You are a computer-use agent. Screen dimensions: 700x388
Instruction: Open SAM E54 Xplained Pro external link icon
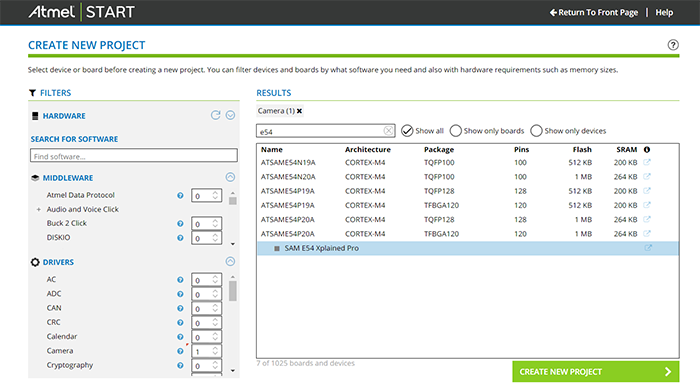(x=648, y=248)
